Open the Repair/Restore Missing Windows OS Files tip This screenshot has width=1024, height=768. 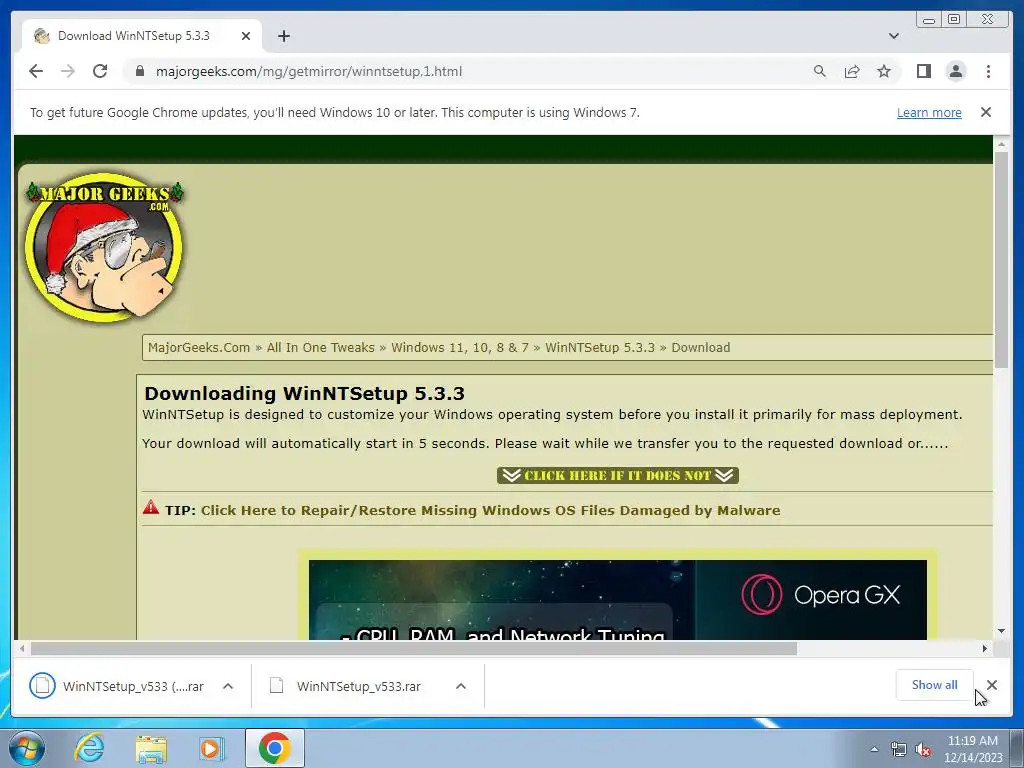490,510
